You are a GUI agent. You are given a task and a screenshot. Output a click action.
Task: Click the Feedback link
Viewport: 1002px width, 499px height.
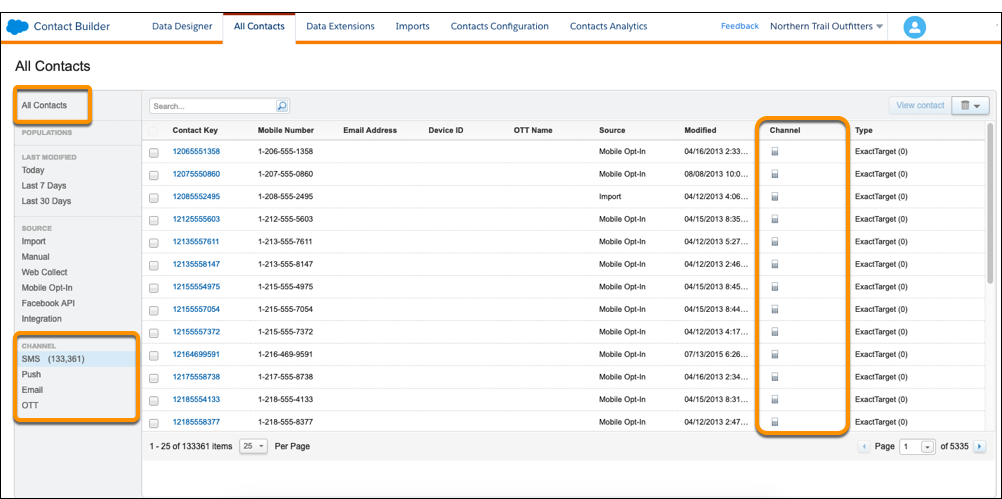point(740,26)
